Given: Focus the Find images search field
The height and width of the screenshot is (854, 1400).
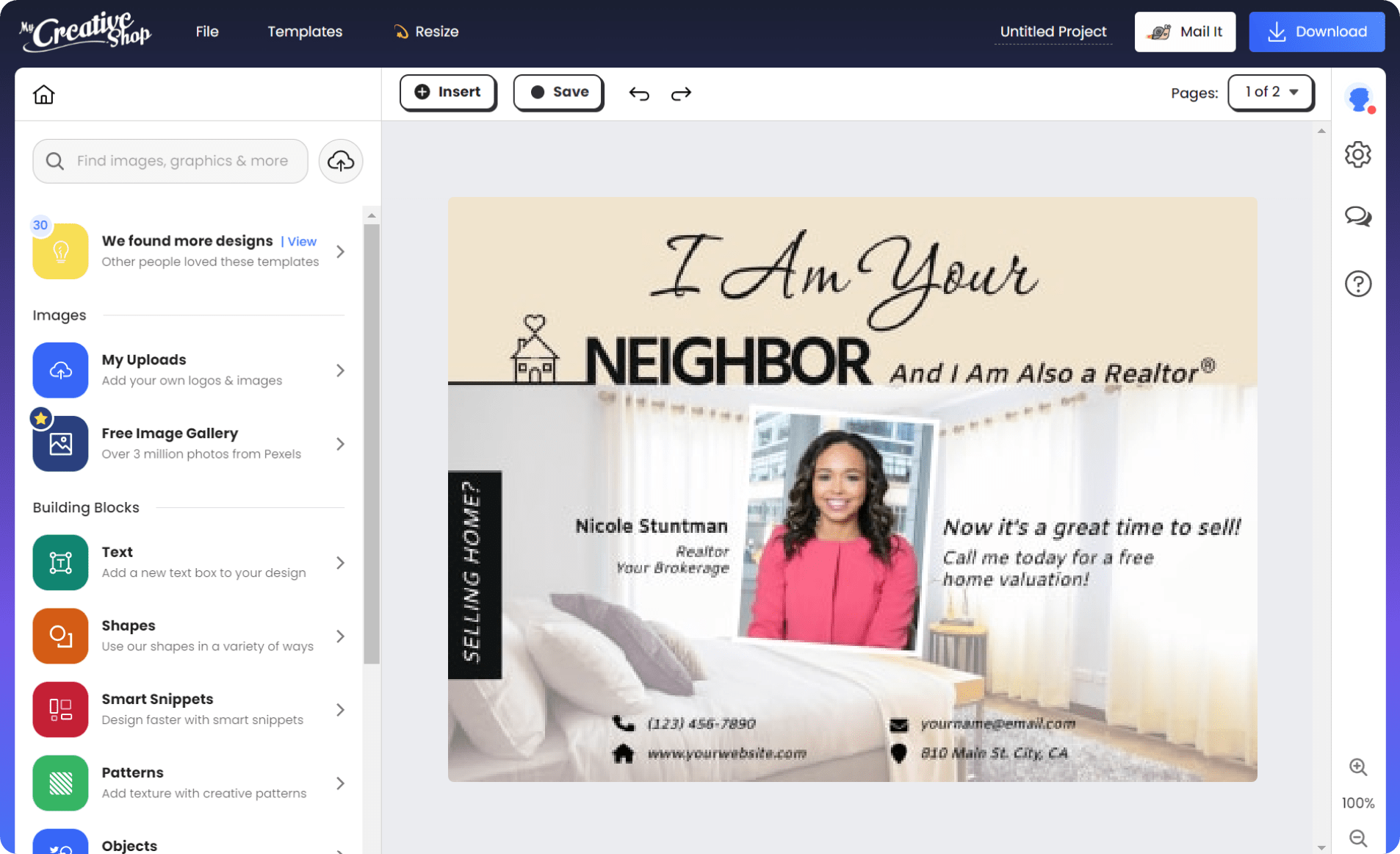Looking at the screenshot, I should (x=170, y=161).
